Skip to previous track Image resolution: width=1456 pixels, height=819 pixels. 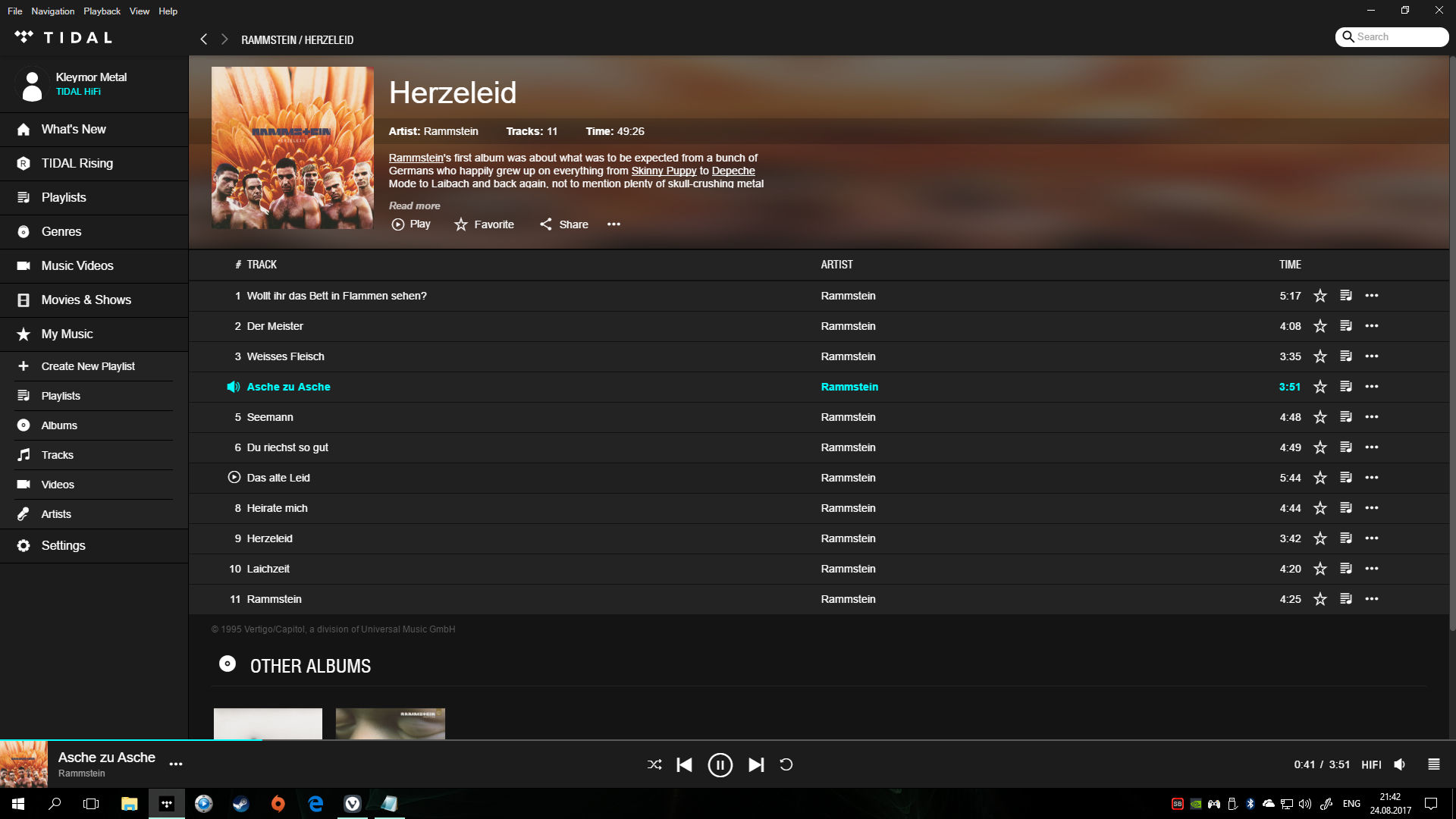[x=684, y=764]
